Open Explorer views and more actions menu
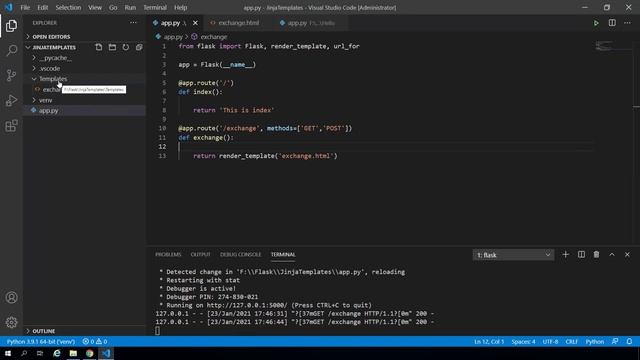640x360 pixels. click(x=133, y=23)
